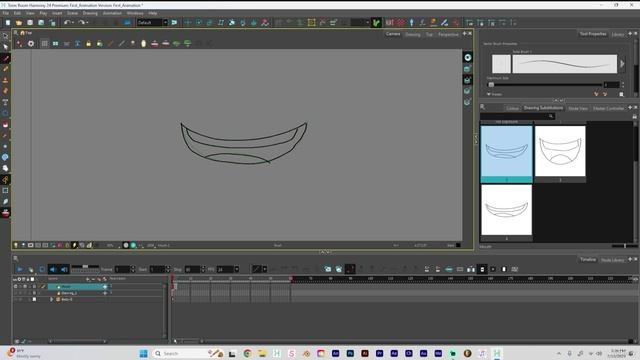The height and width of the screenshot is (360, 640).
Task: Open the FPS dropdown in the playback toolbar
Action: pos(237,269)
